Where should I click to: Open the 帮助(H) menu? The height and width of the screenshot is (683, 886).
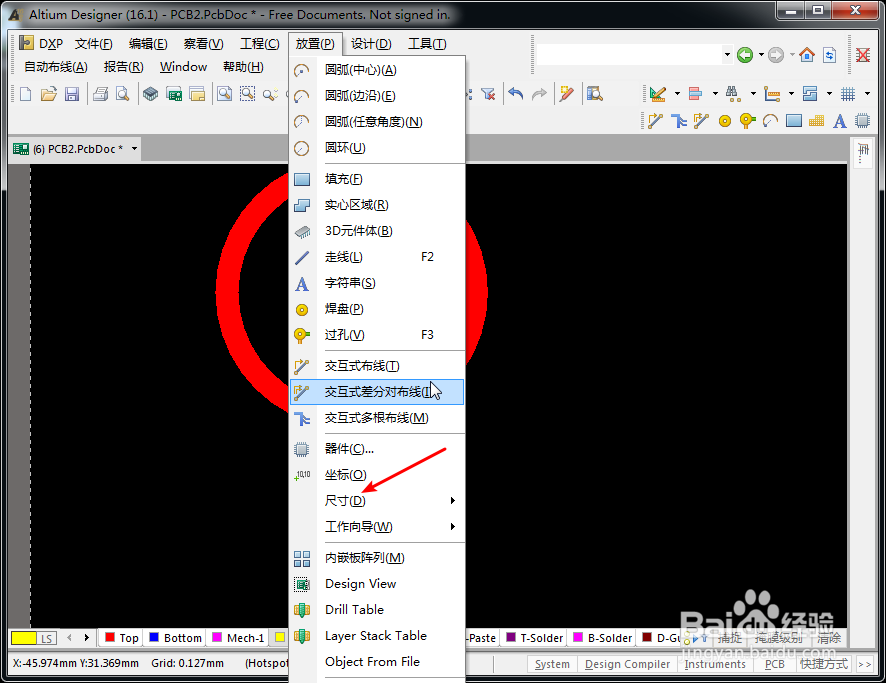coord(243,67)
